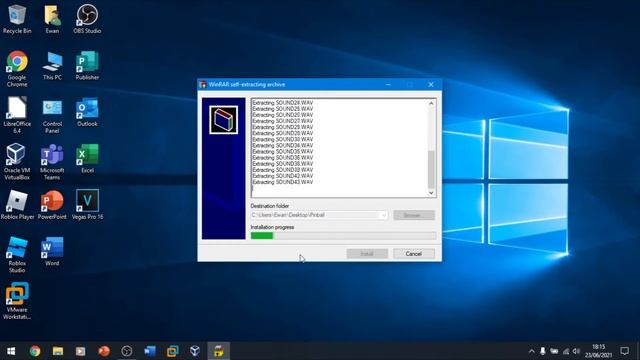The height and width of the screenshot is (360, 640).
Task: Open the Ewan user folder icon
Action: pyautogui.click(x=52, y=19)
